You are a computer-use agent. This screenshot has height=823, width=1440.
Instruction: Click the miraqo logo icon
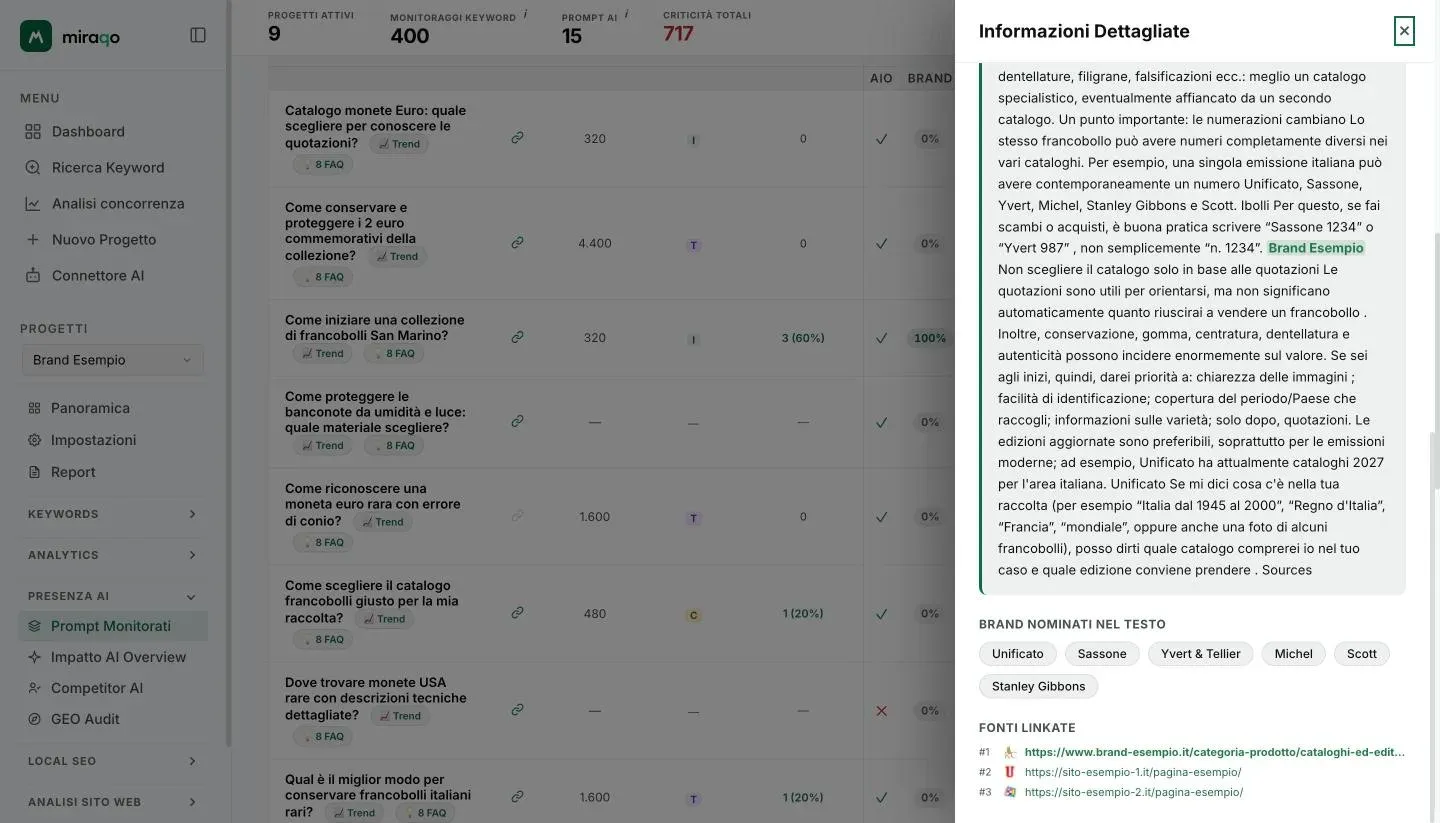click(36, 36)
